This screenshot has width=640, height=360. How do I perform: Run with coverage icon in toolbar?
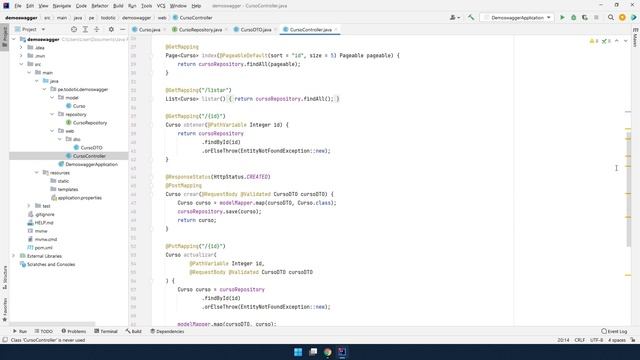coord(585,18)
